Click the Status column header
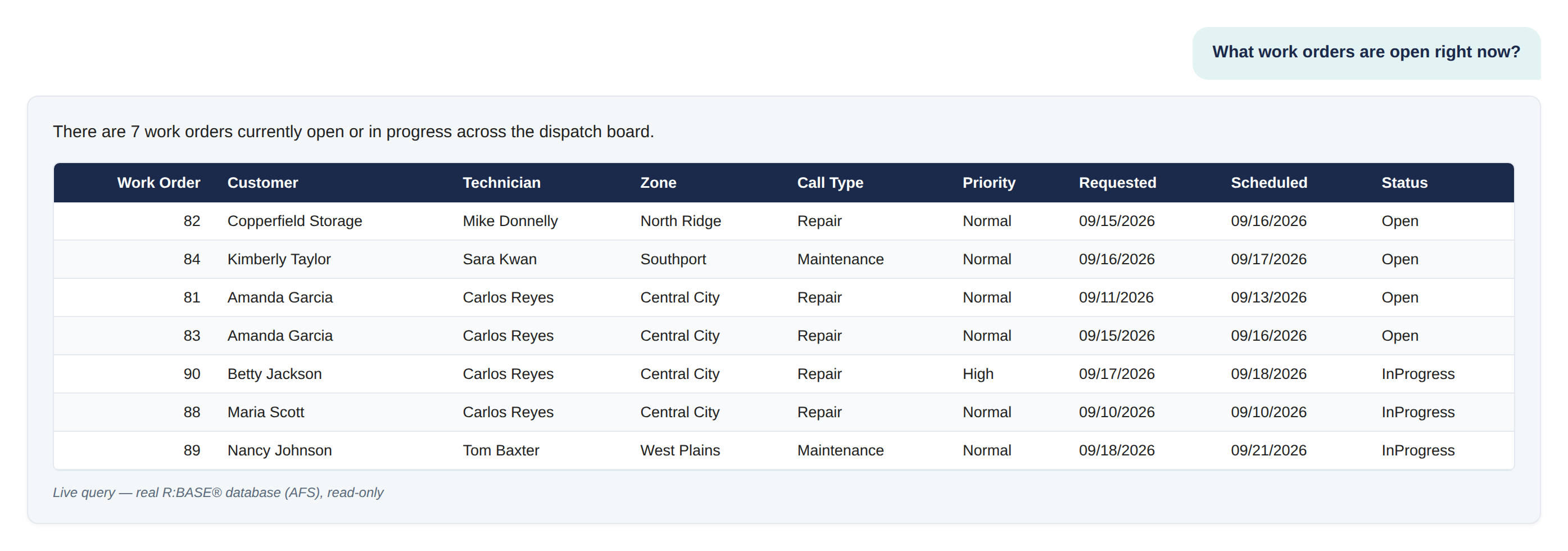Image resolution: width=1568 pixels, height=551 pixels. click(1404, 183)
